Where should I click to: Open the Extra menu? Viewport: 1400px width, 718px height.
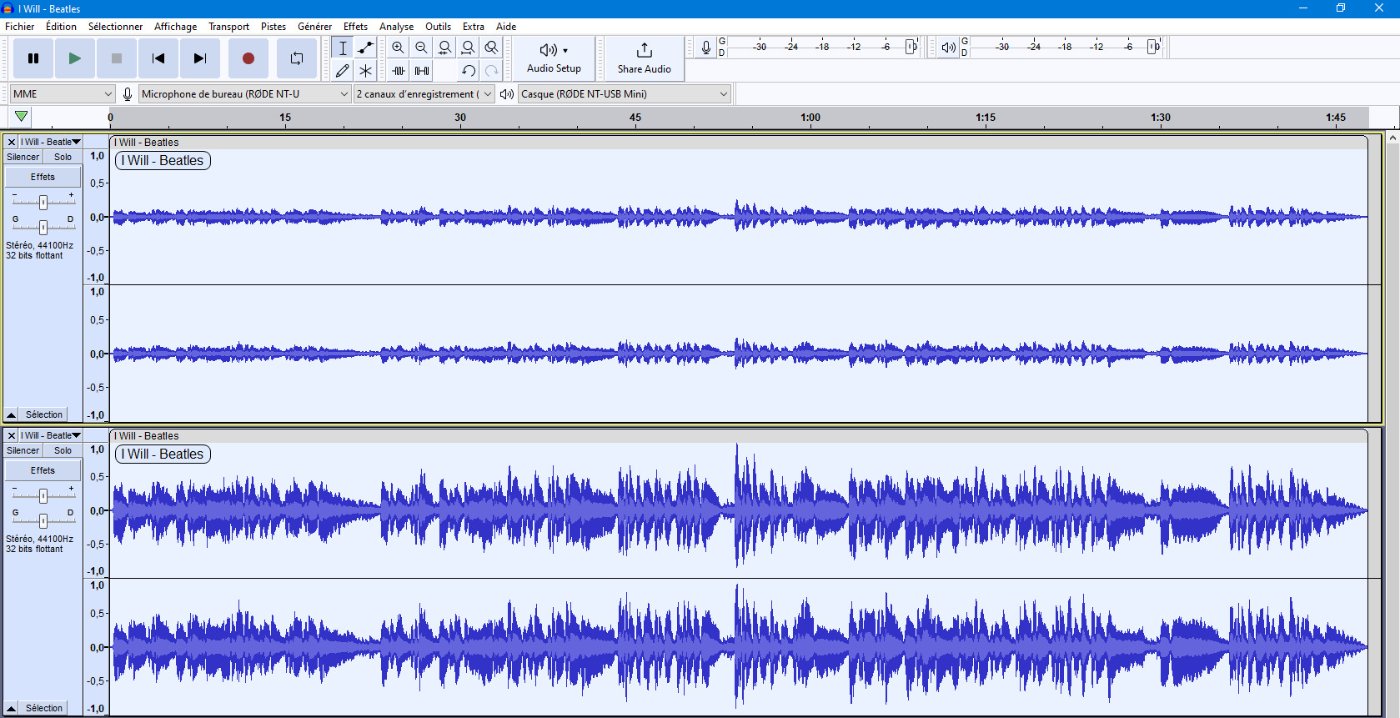pyautogui.click(x=473, y=26)
